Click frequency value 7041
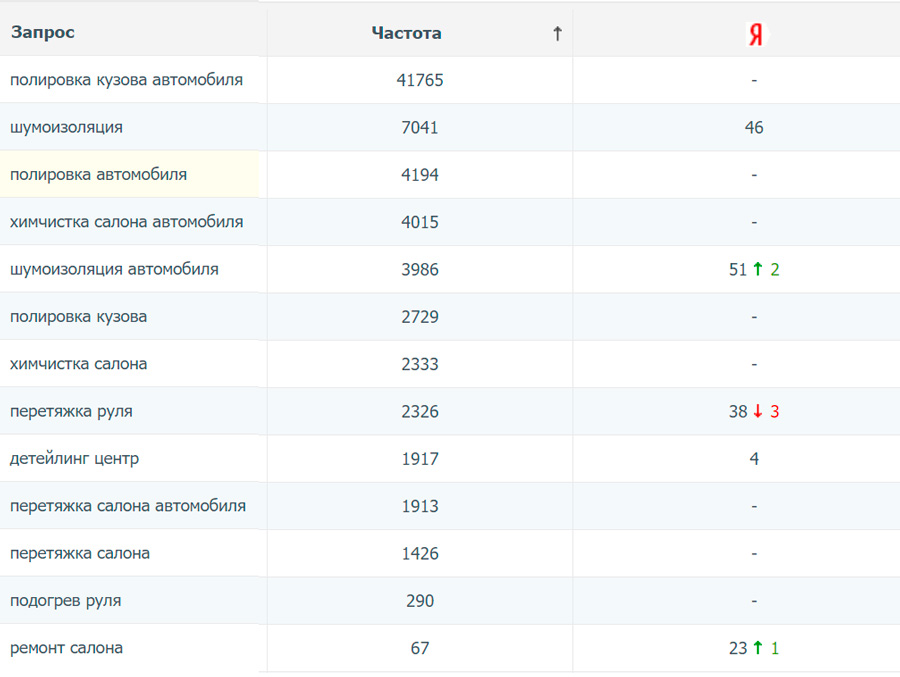The image size is (900, 677). [420, 127]
